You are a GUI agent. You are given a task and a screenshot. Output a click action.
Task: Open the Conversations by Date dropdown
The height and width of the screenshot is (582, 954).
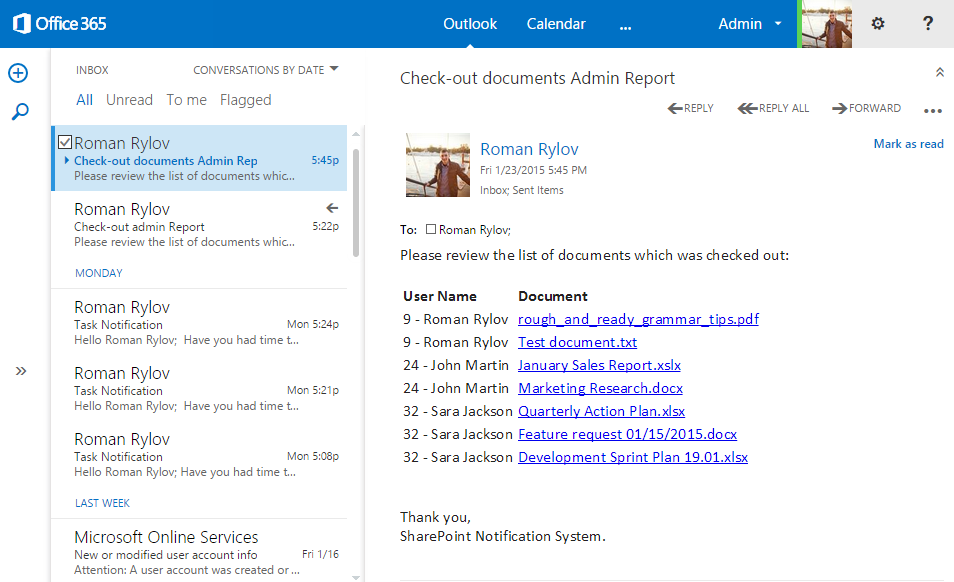click(x=265, y=69)
